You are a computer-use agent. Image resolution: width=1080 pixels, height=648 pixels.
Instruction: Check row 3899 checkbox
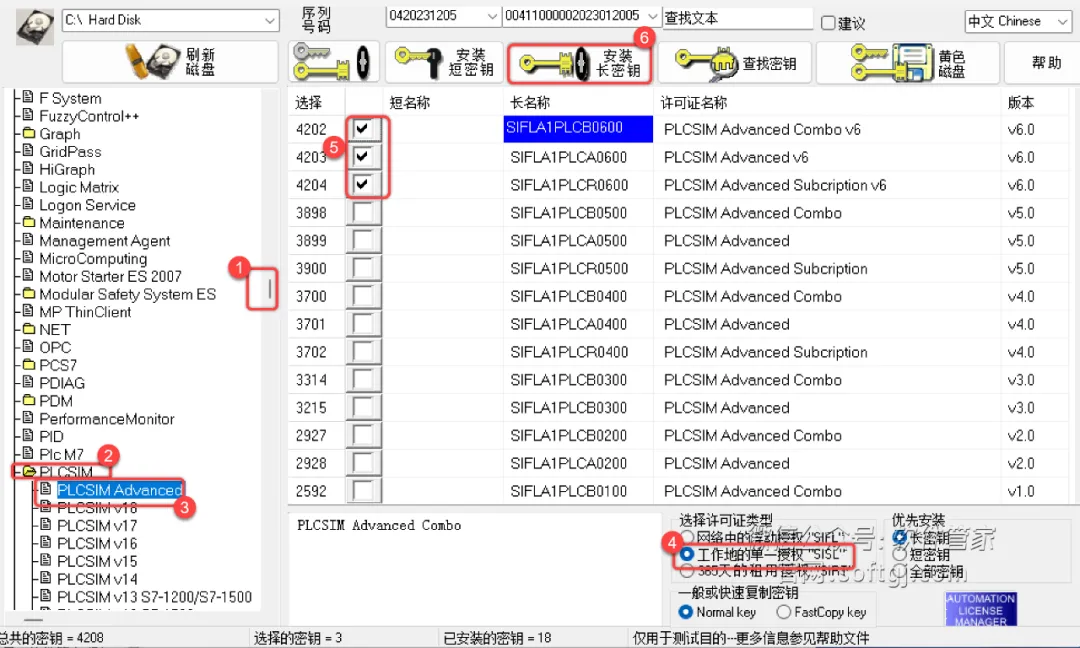point(362,240)
